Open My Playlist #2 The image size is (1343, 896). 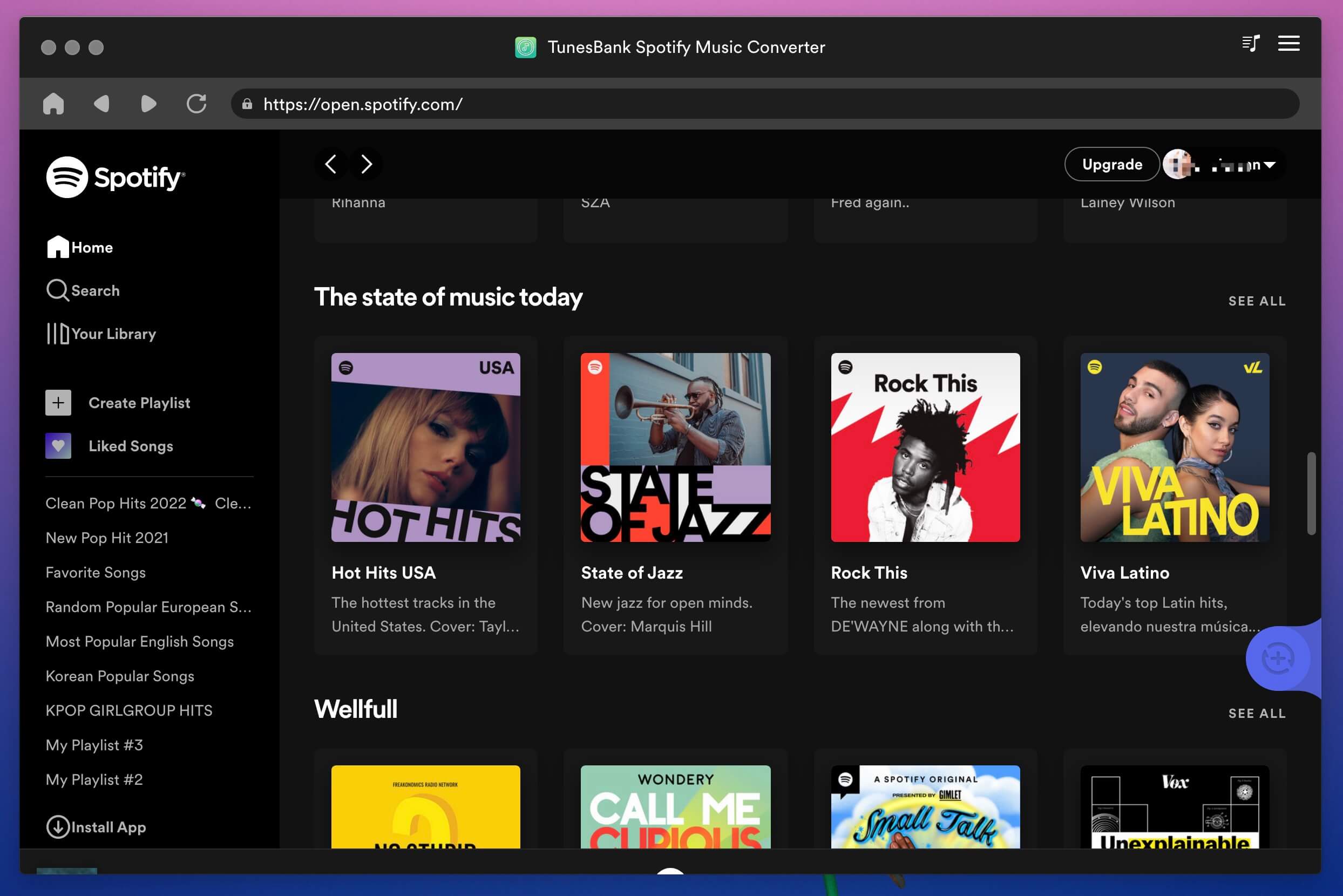tap(94, 780)
